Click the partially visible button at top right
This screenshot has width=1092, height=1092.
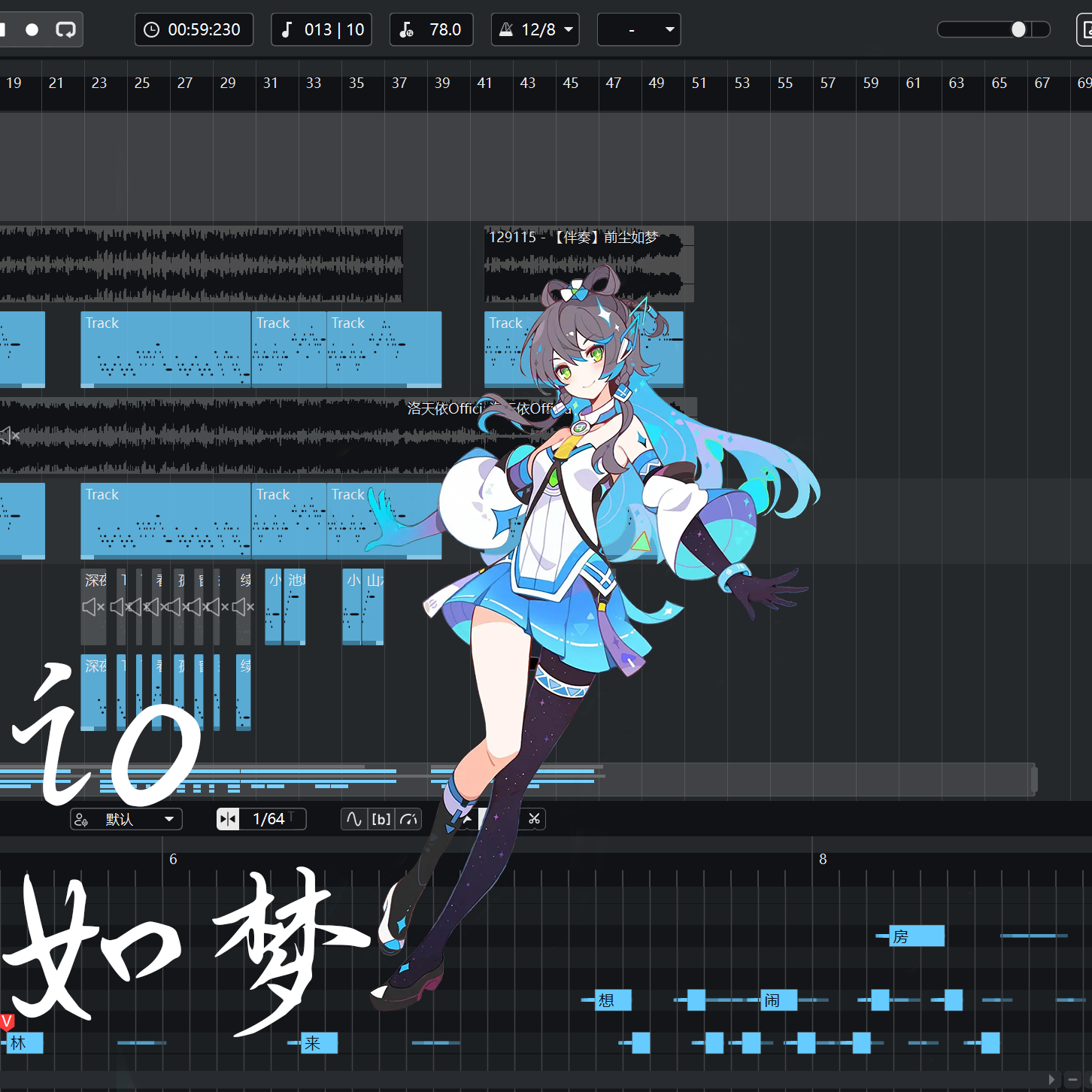[1085, 29]
